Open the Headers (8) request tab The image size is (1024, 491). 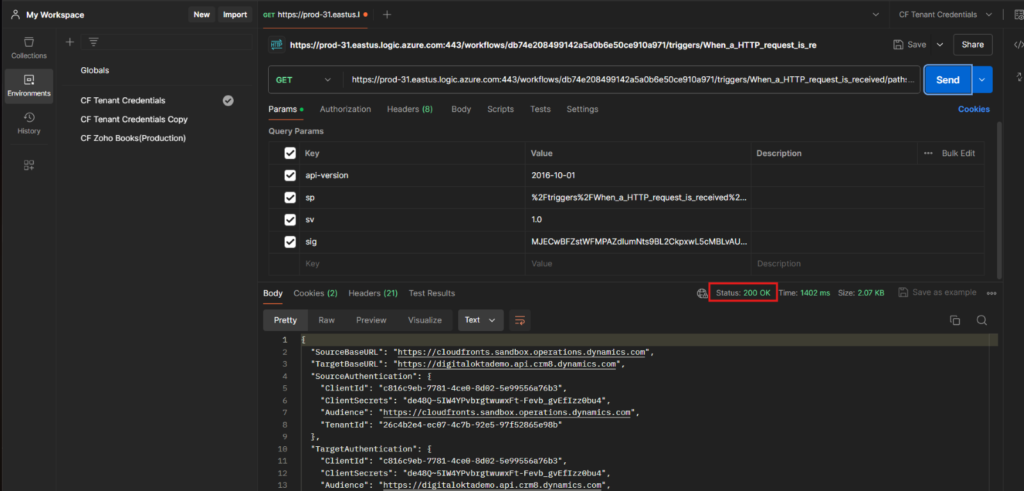coord(409,109)
